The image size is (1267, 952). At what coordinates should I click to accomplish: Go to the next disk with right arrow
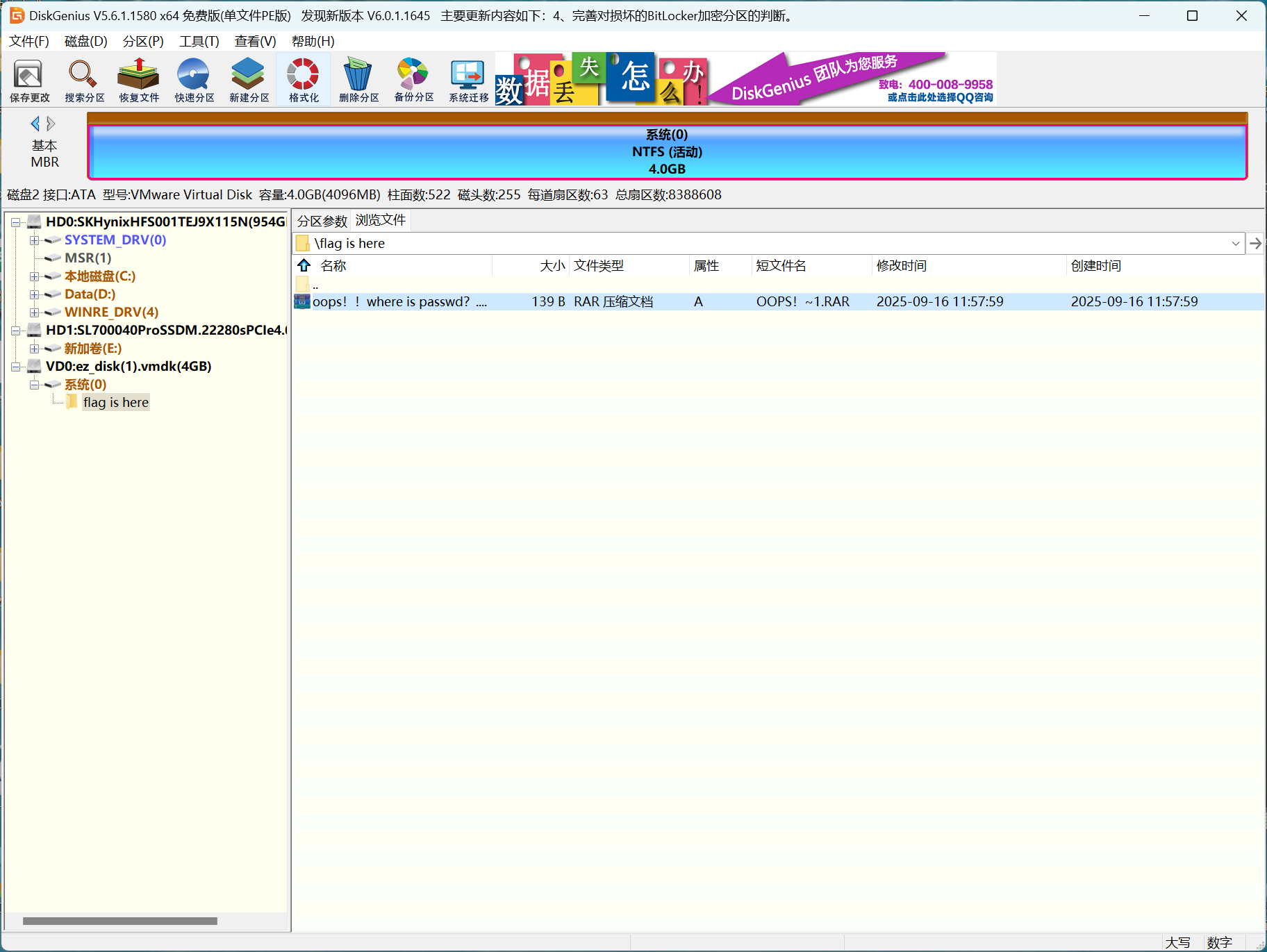(x=51, y=124)
